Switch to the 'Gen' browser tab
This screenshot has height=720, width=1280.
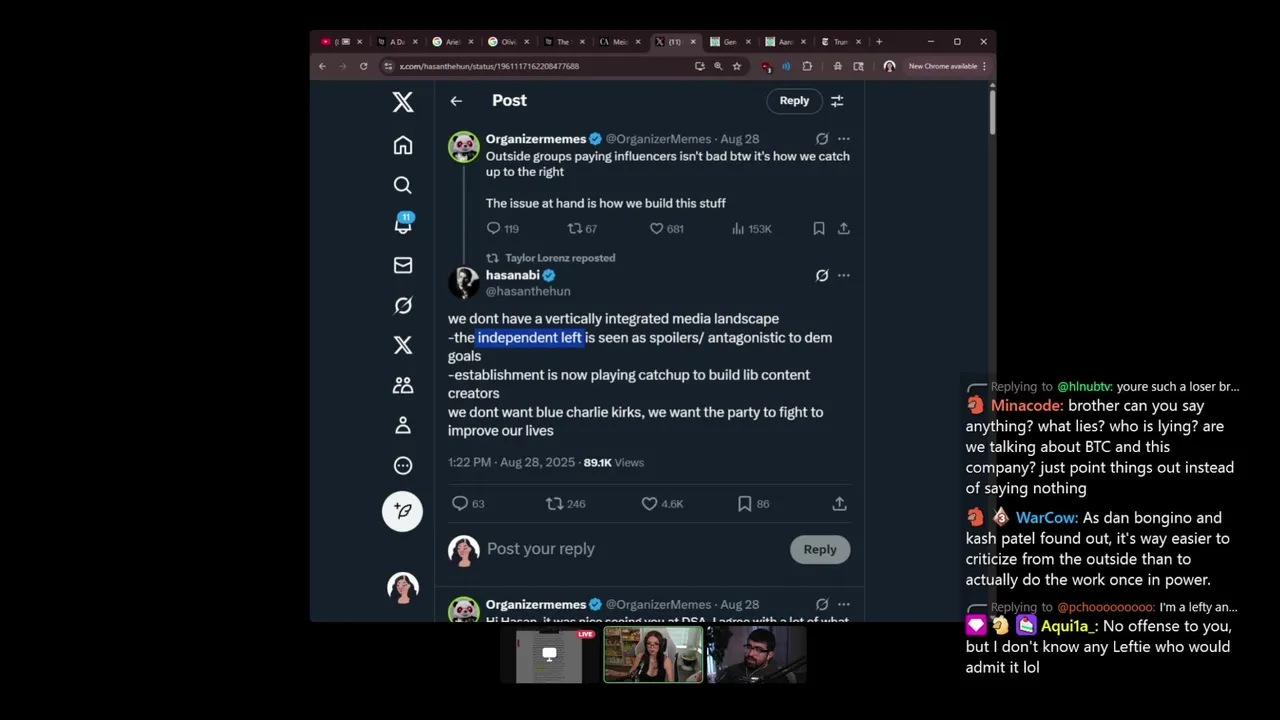point(729,42)
